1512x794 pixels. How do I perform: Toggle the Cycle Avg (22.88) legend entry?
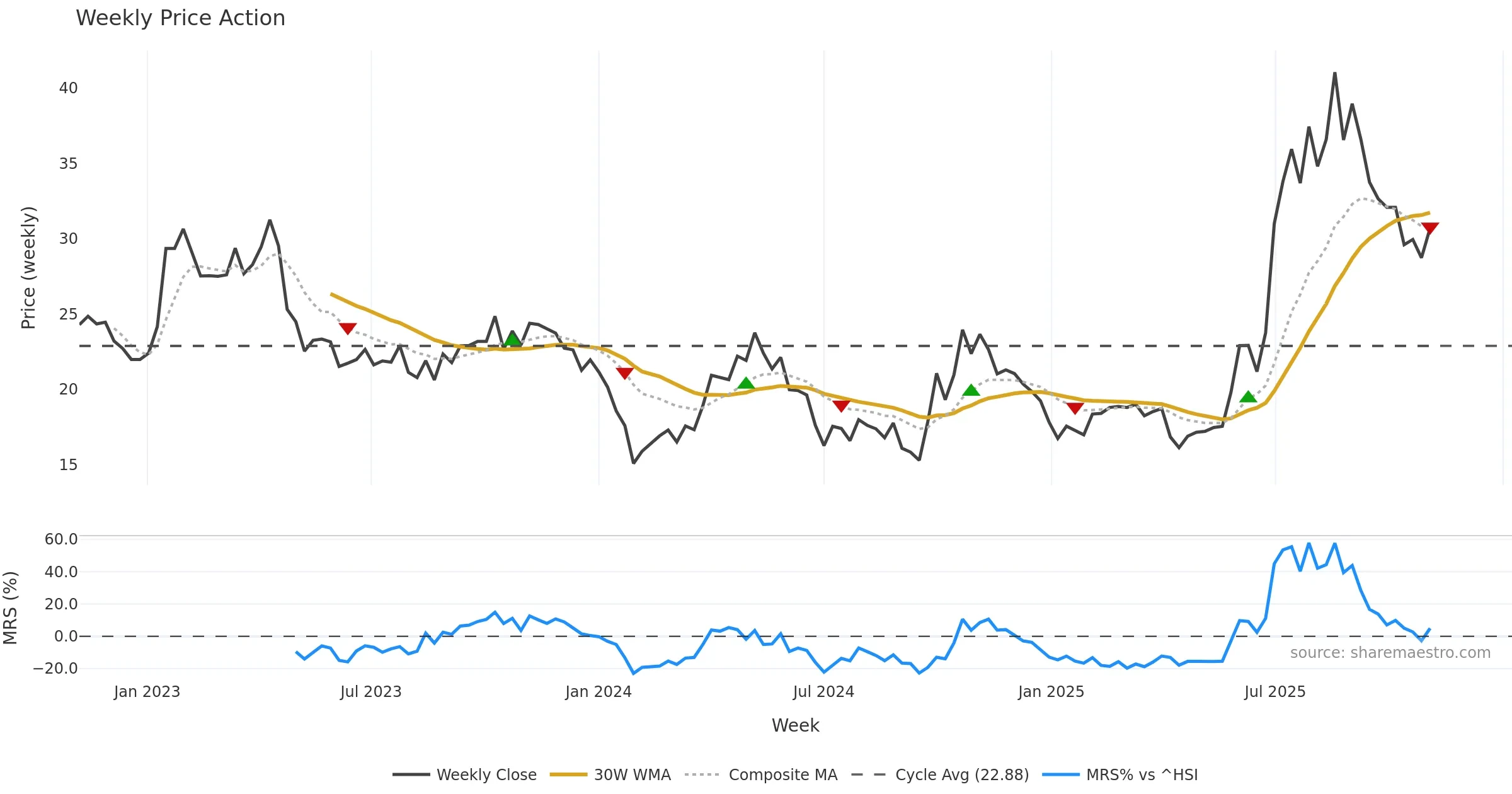pyautogui.click(x=961, y=774)
